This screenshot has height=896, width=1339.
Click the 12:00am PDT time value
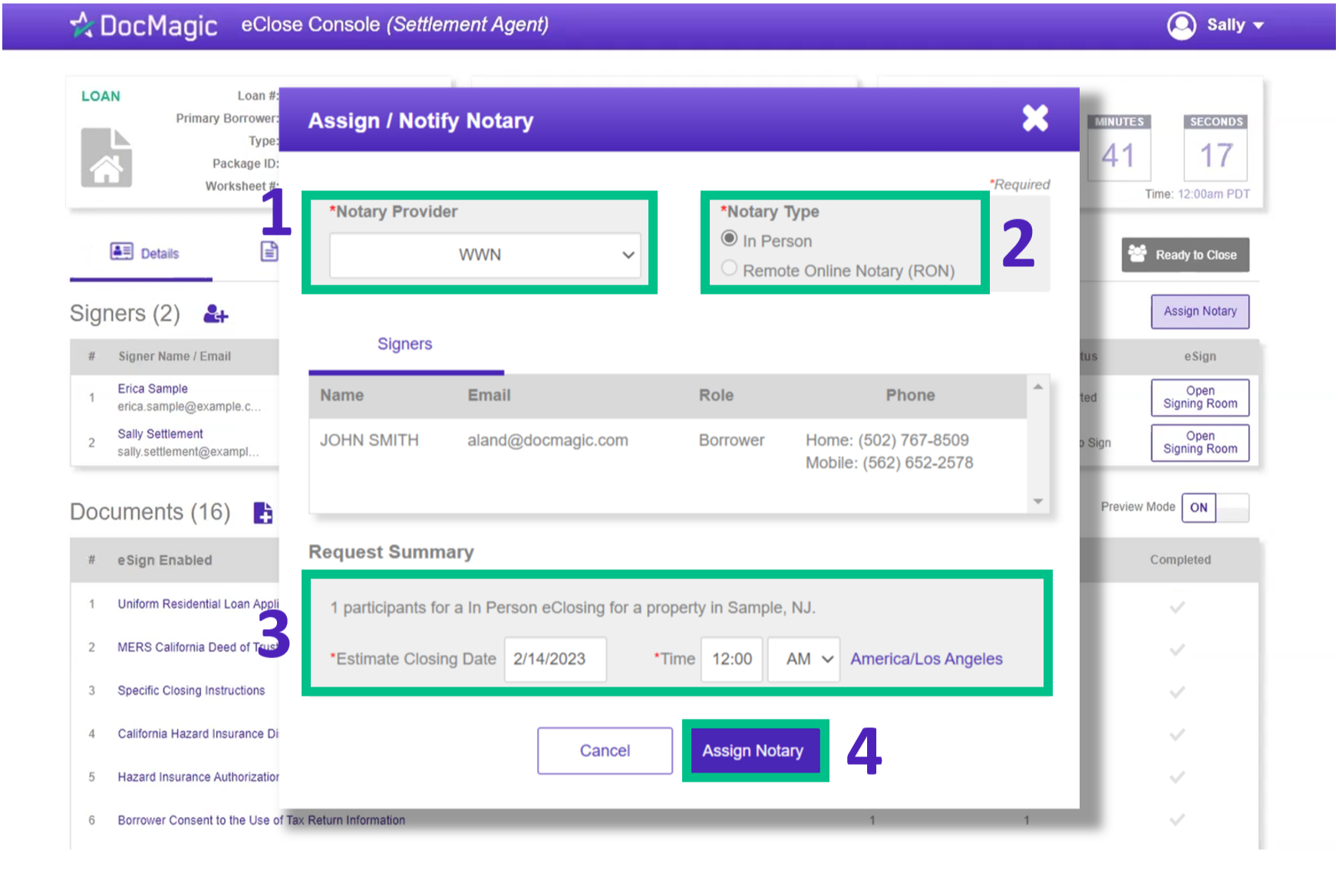[1214, 194]
